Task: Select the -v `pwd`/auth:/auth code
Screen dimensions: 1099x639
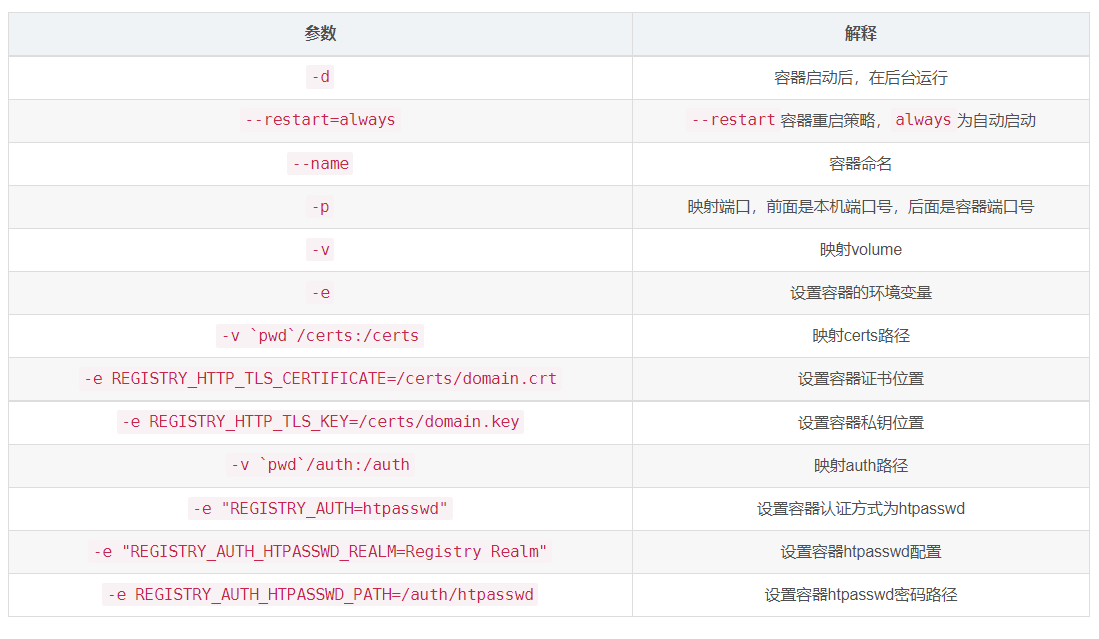Action: 320,465
